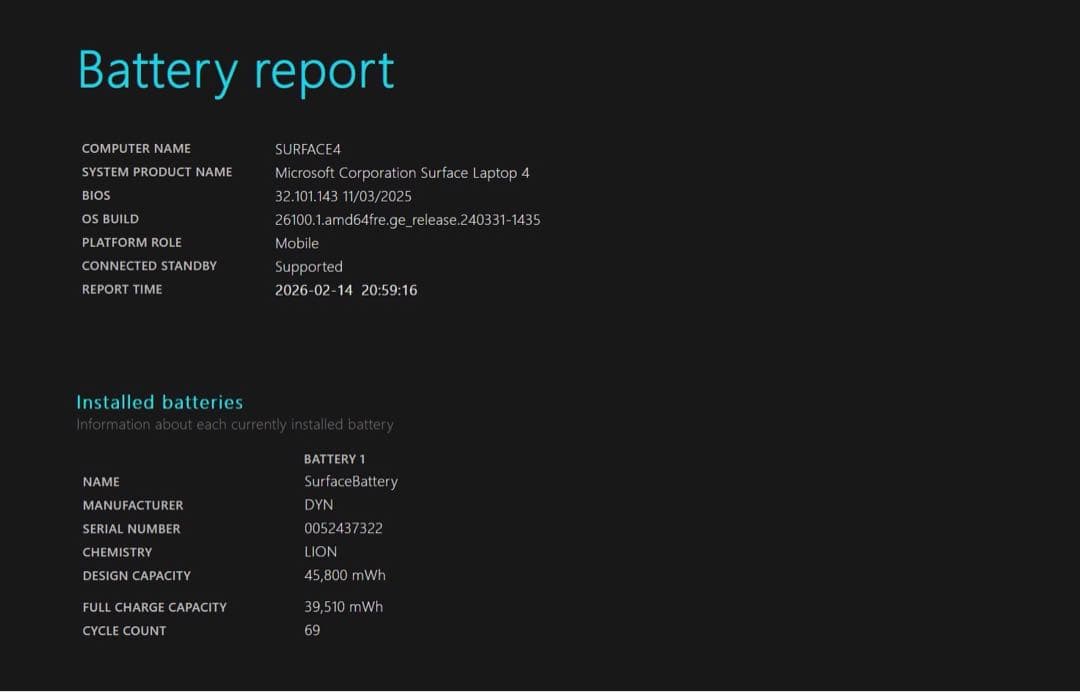Image resolution: width=1080 pixels, height=692 pixels.
Task: Click the SERIAL NUMBER row label
Action: tap(132, 529)
